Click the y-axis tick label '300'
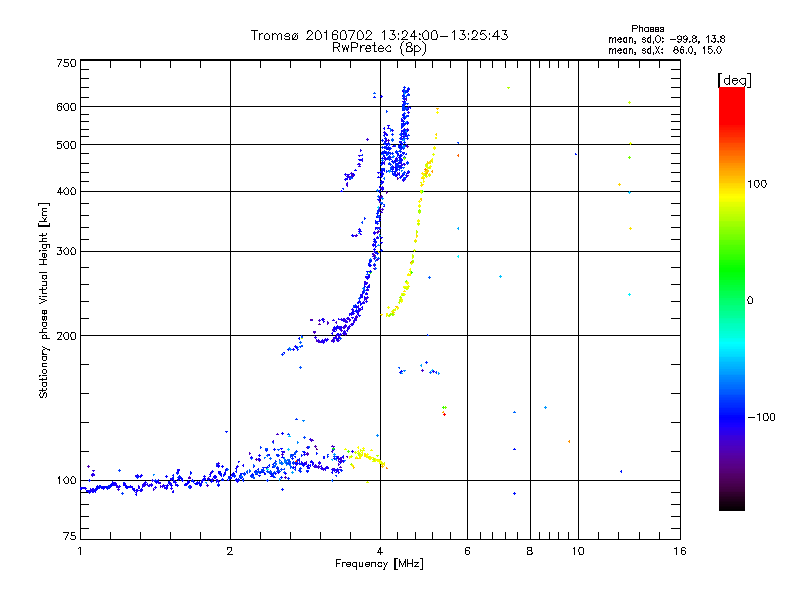 tap(66, 252)
